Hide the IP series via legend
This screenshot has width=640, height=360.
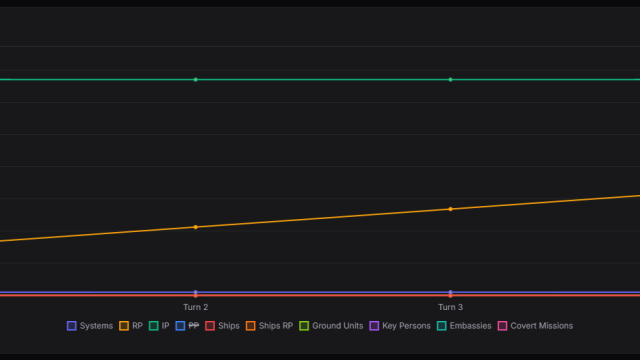159,326
